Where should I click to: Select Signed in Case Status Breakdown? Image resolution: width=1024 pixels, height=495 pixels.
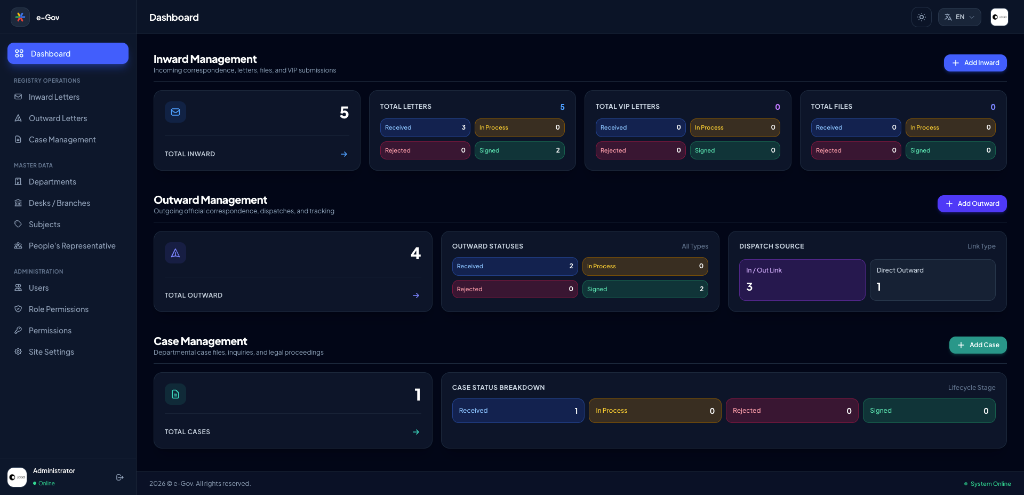point(929,411)
